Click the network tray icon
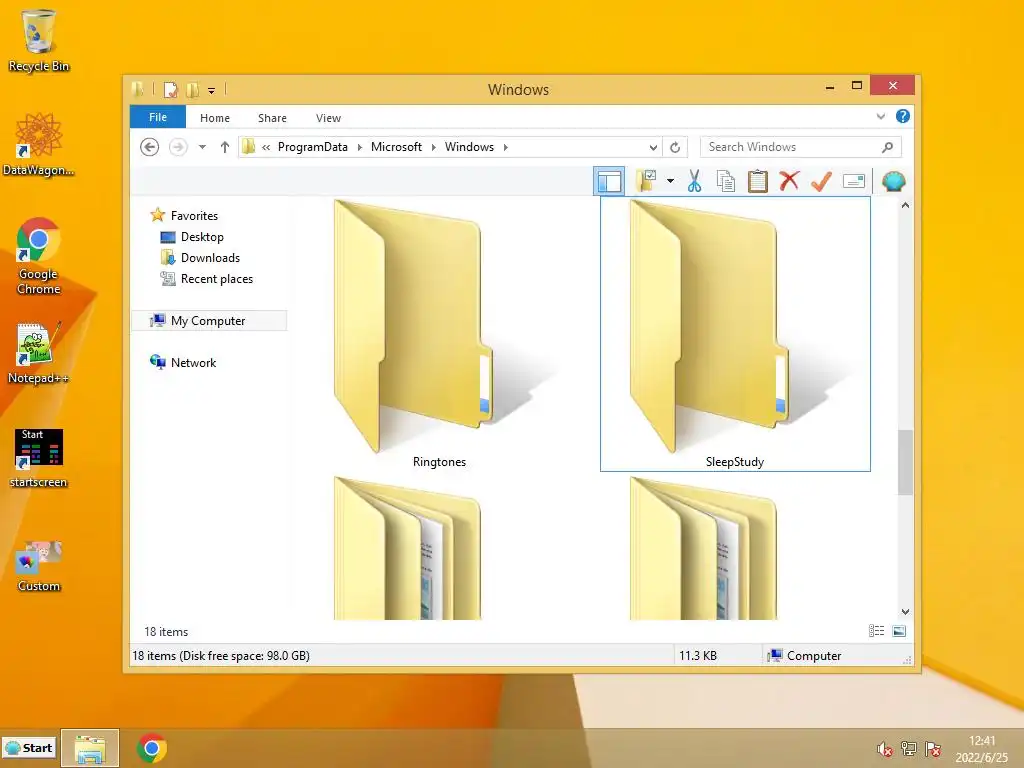 click(908, 749)
